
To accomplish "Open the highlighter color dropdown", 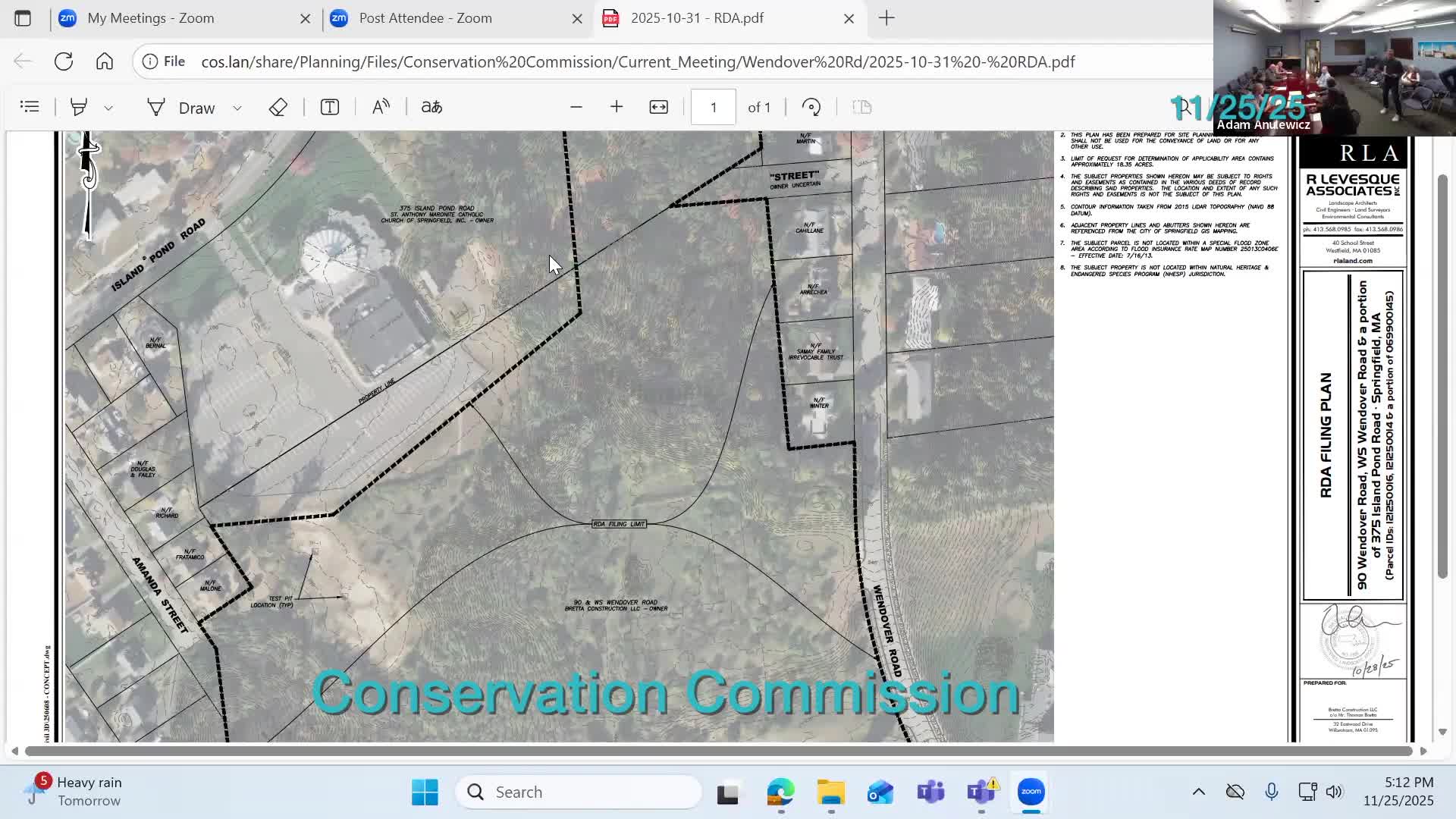I will pos(108,107).
